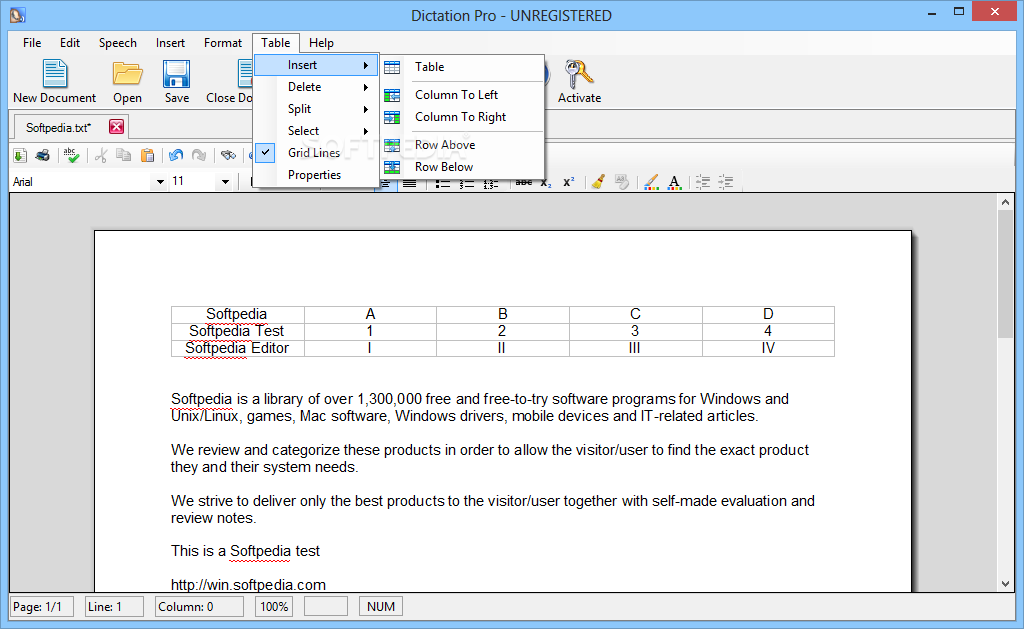This screenshot has width=1024, height=629.
Task: Click the table cell containing Softpedia Editor
Action: click(237, 348)
